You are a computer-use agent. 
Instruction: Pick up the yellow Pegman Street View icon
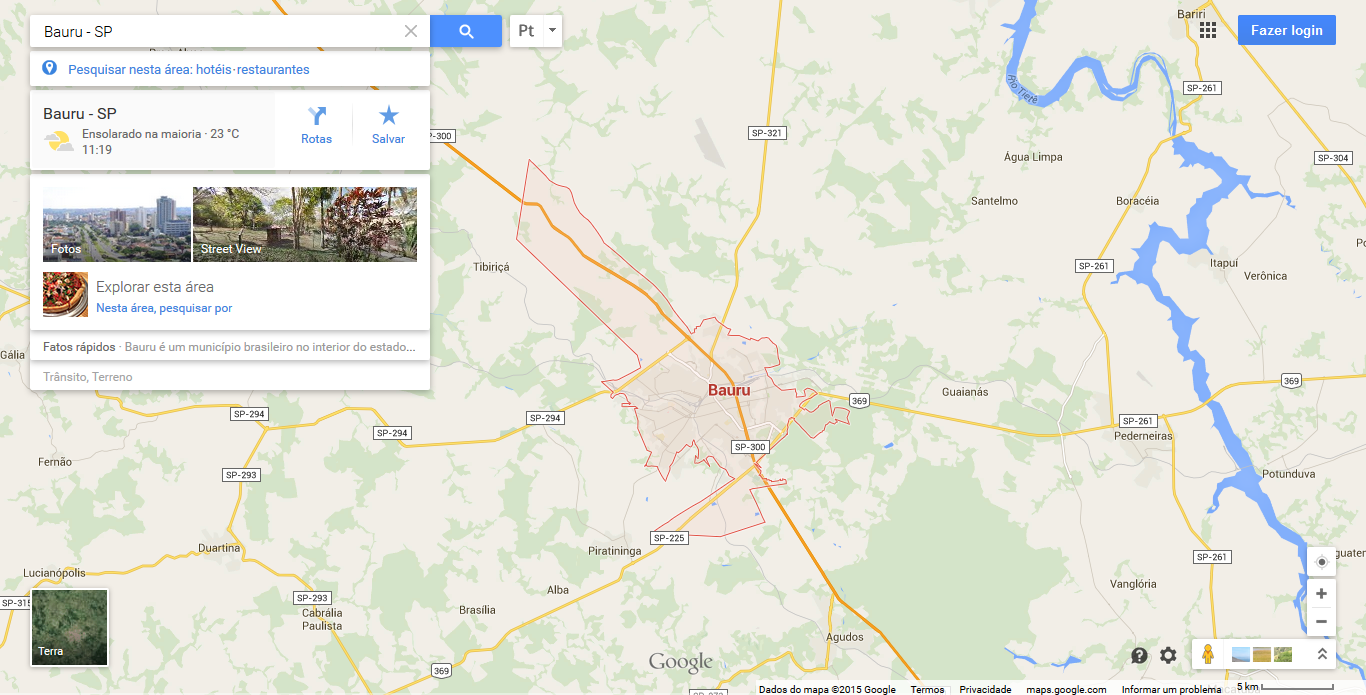1208,654
